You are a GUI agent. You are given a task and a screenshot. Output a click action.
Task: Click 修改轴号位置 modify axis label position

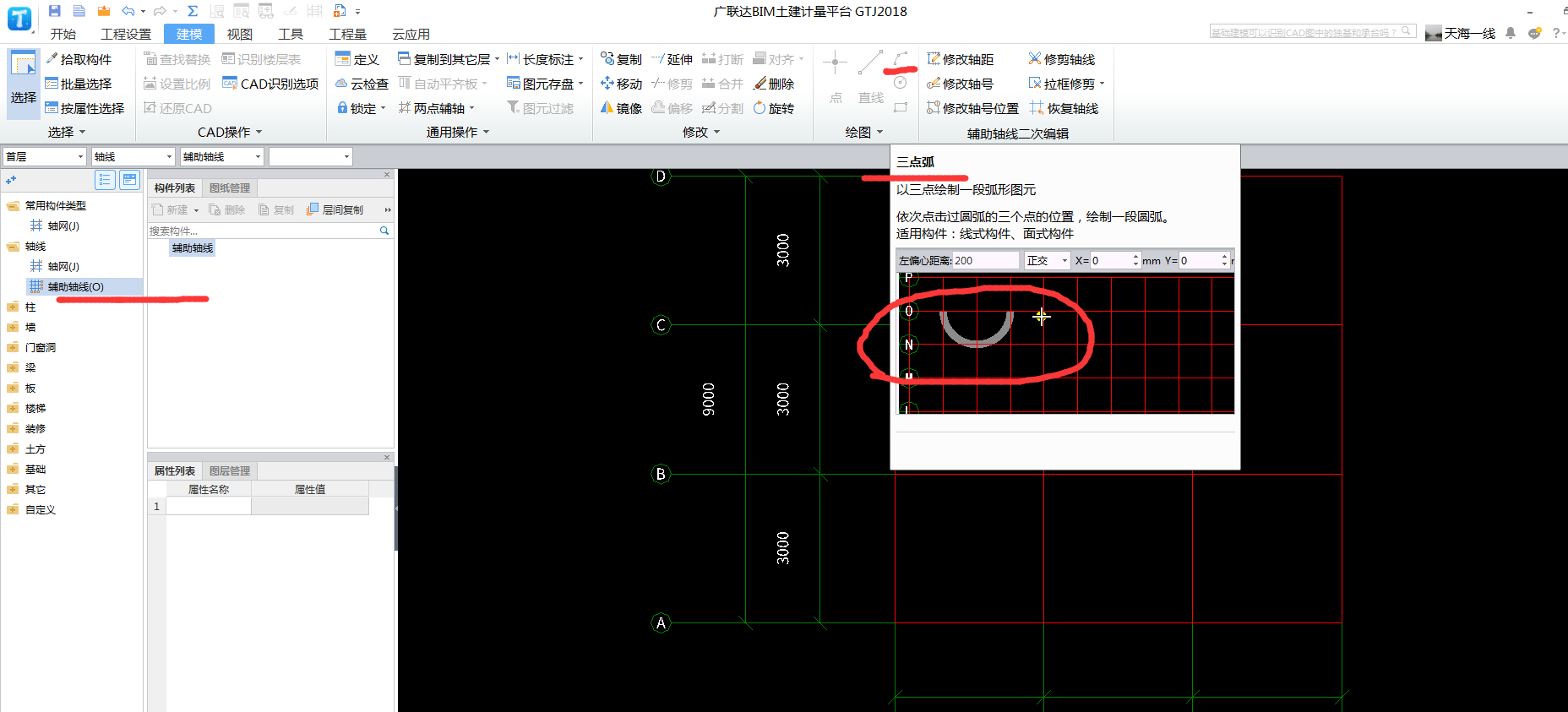(972, 108)
